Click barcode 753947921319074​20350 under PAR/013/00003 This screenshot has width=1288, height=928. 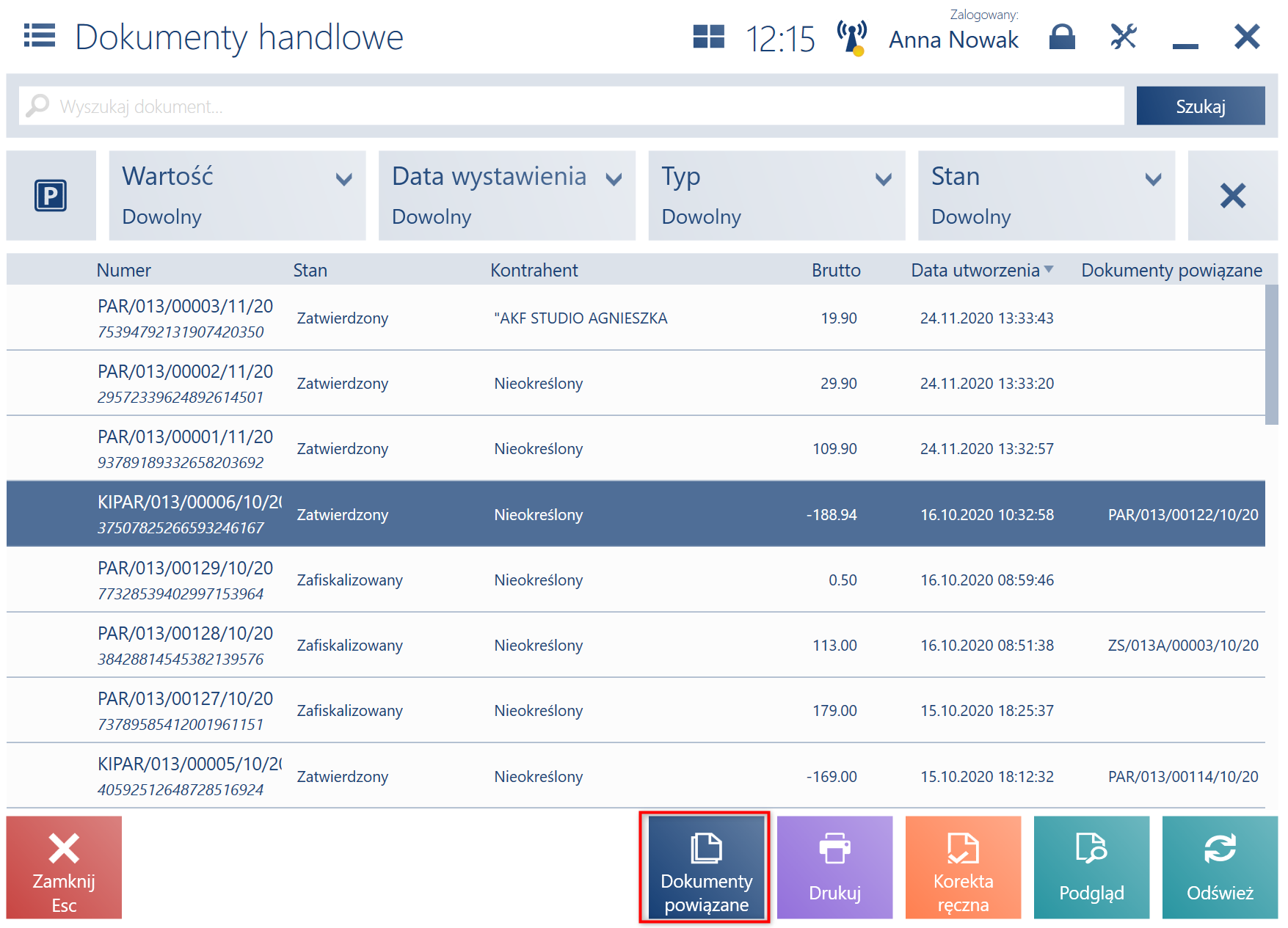coord(181,332)
